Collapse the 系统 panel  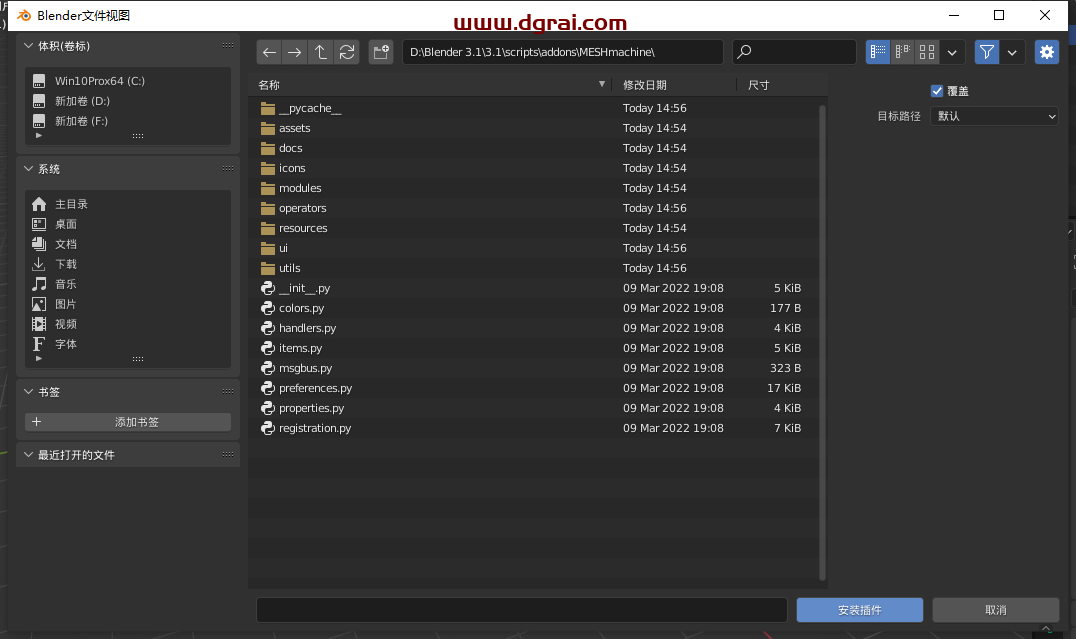(x=28, y=169)
